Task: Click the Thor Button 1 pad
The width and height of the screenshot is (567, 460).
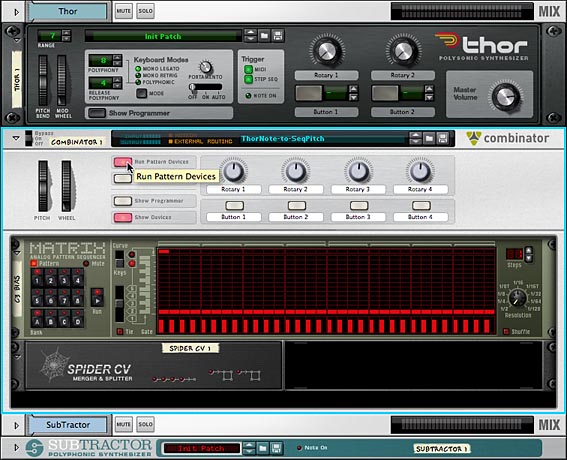Action: pos(308,93)
